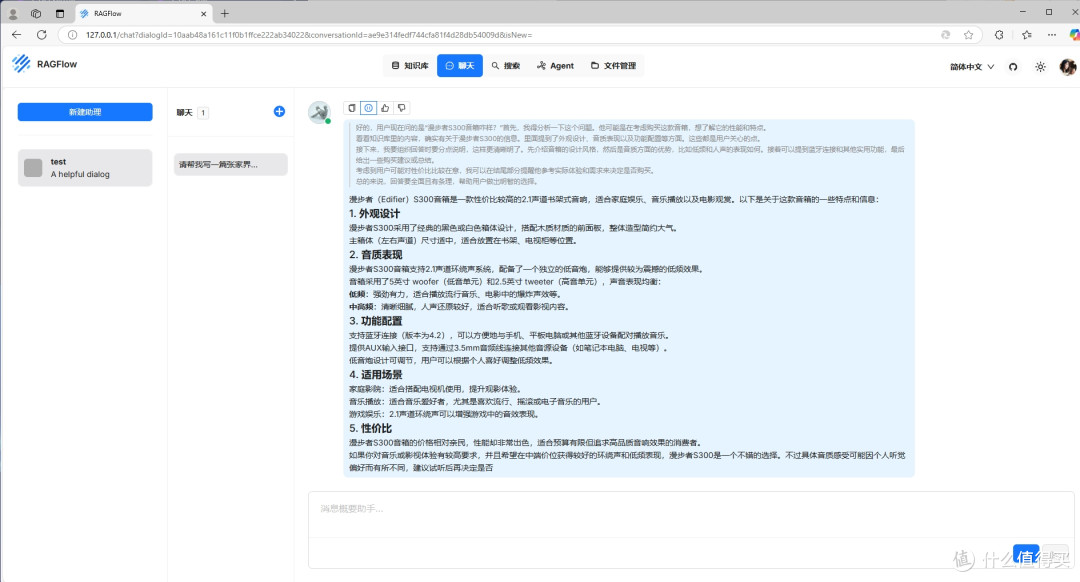
Task: Open the conversation 请帮我写一篇张家界...
Action: (x=231, y=165)
